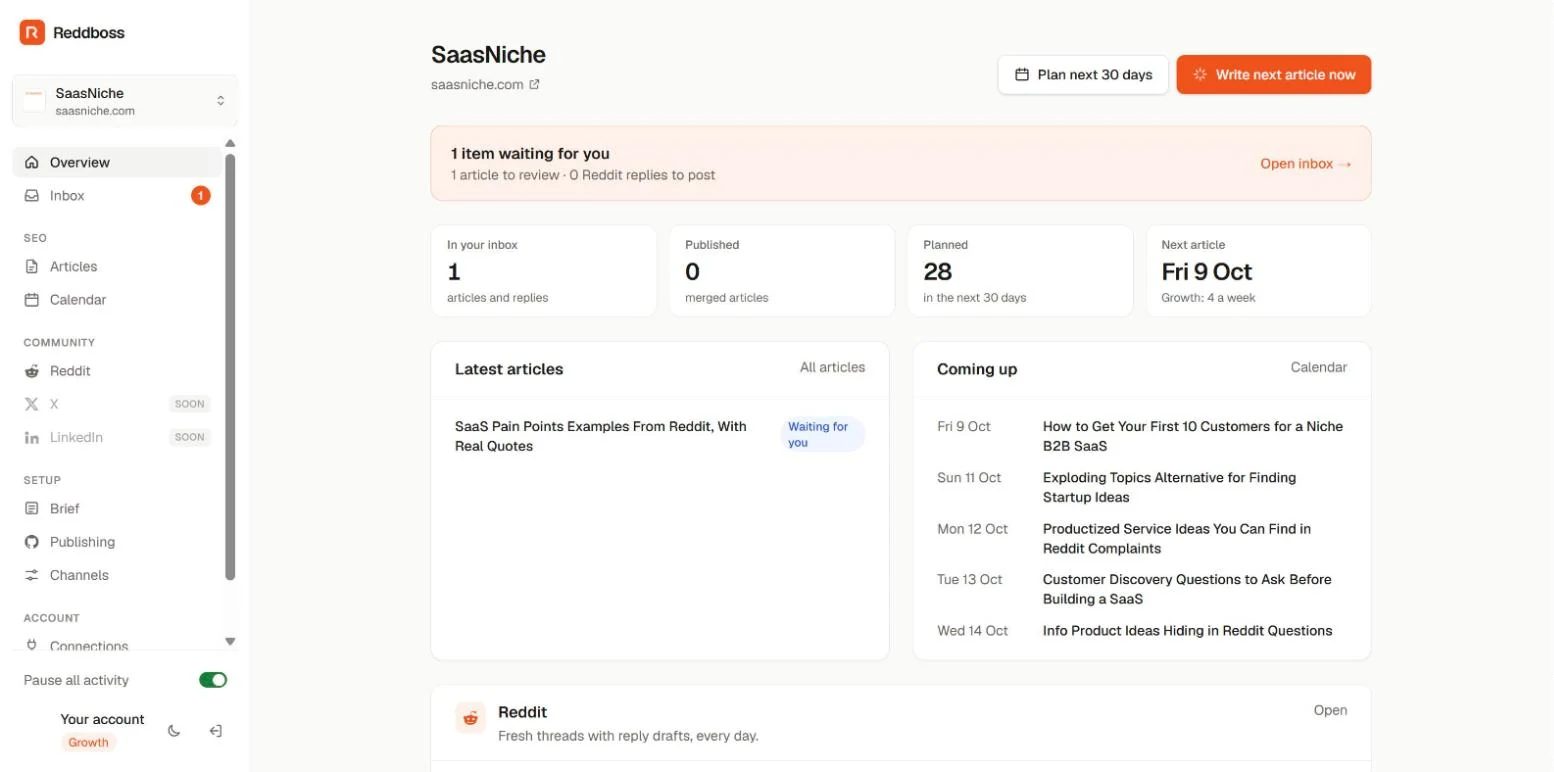Select Info Product Ideas Hiding in Reddit Questions

click(1188, 631)
